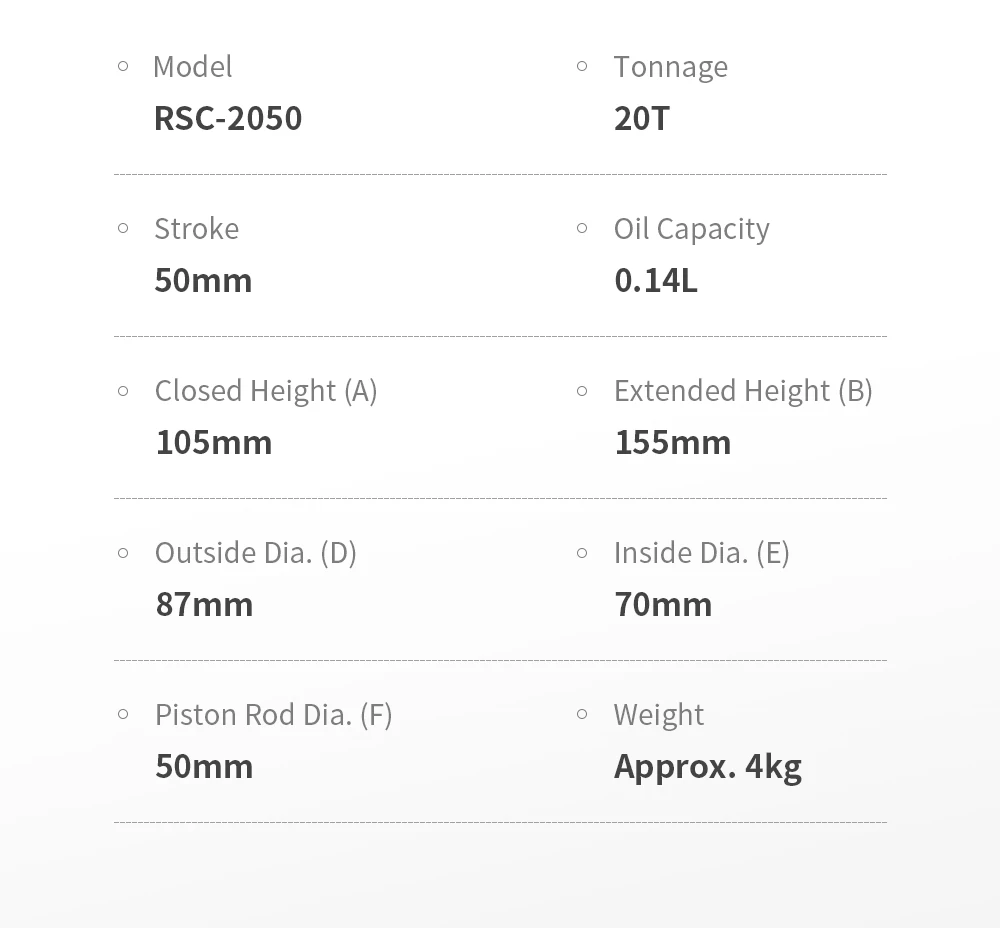Click the 87mm outside diameter value
The height and width of the screenshot is (928, 1000).
pyautogui.click(x=204, y=605)
